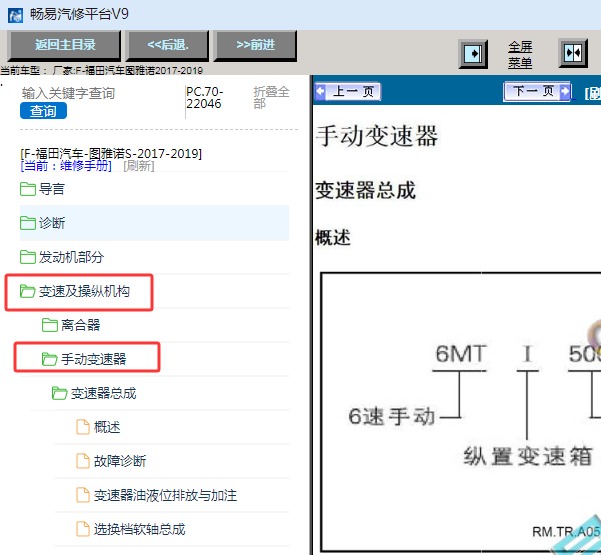The width and height of the screenshot is (601, 555).
Task: Collapse 变速器总成 folder
Action: pos(170,394)
